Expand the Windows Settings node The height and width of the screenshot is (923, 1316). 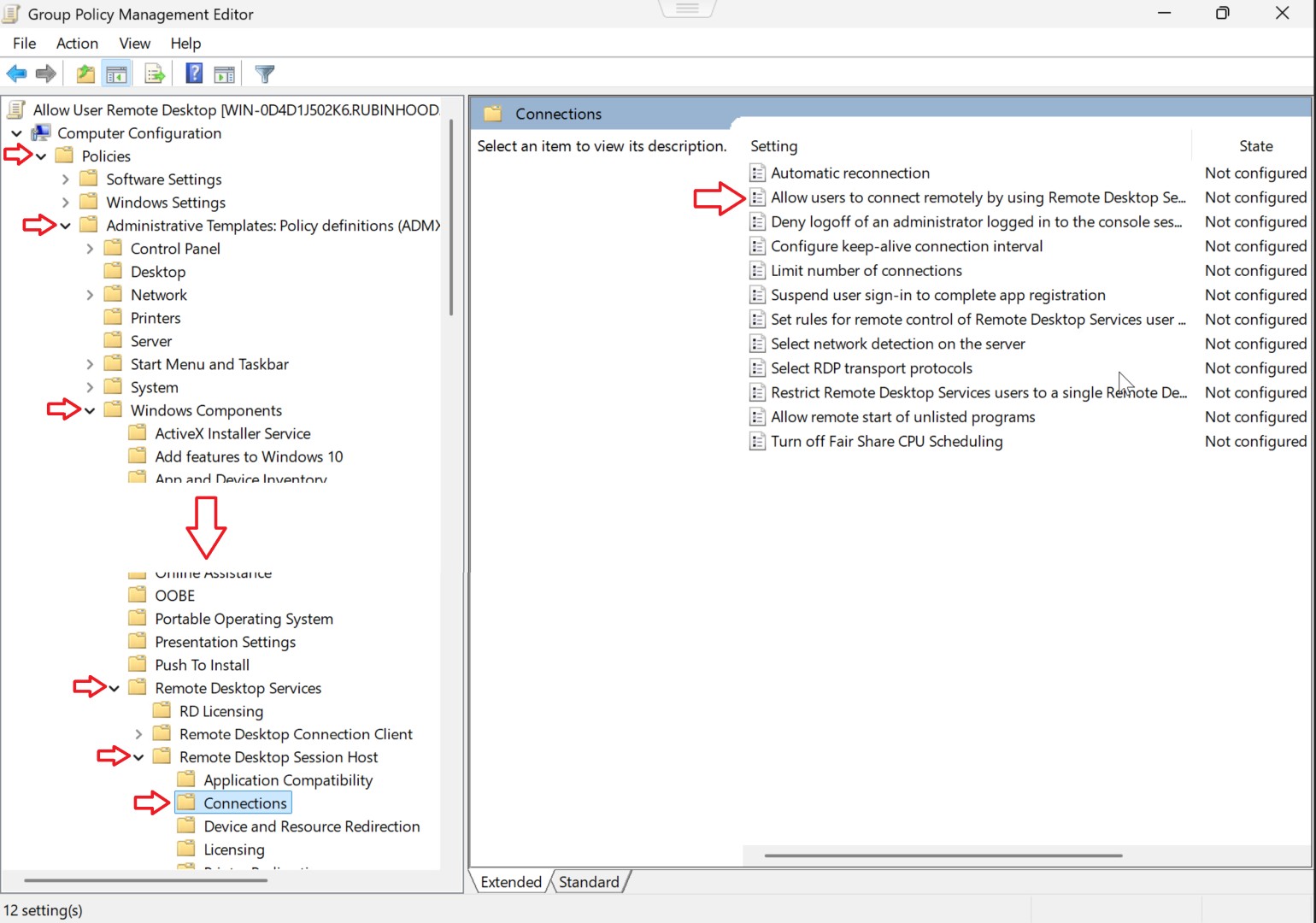point(66,203)
